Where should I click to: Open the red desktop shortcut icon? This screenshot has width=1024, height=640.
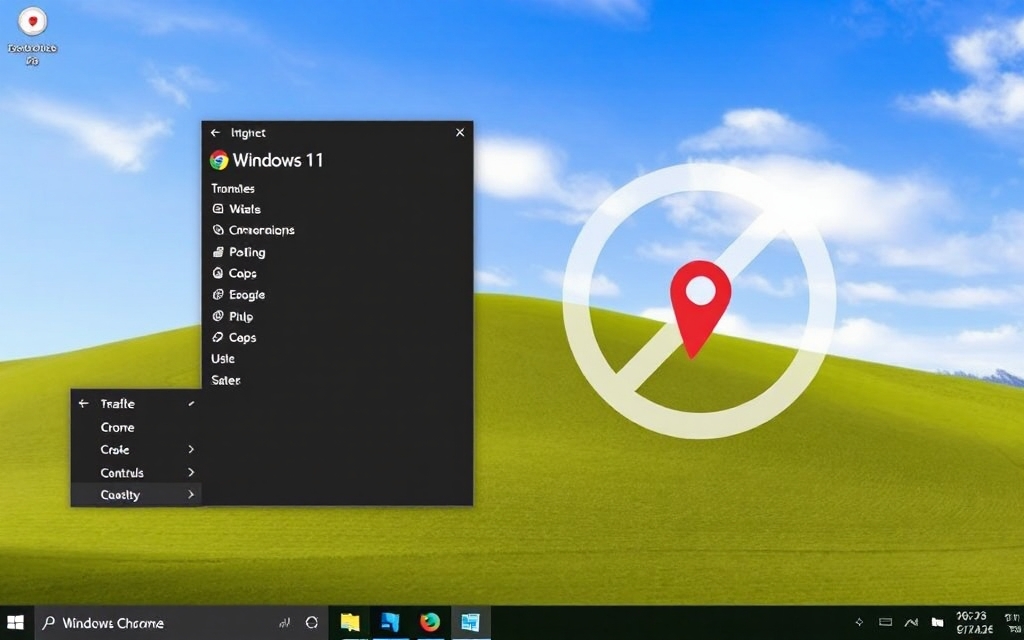33,22
